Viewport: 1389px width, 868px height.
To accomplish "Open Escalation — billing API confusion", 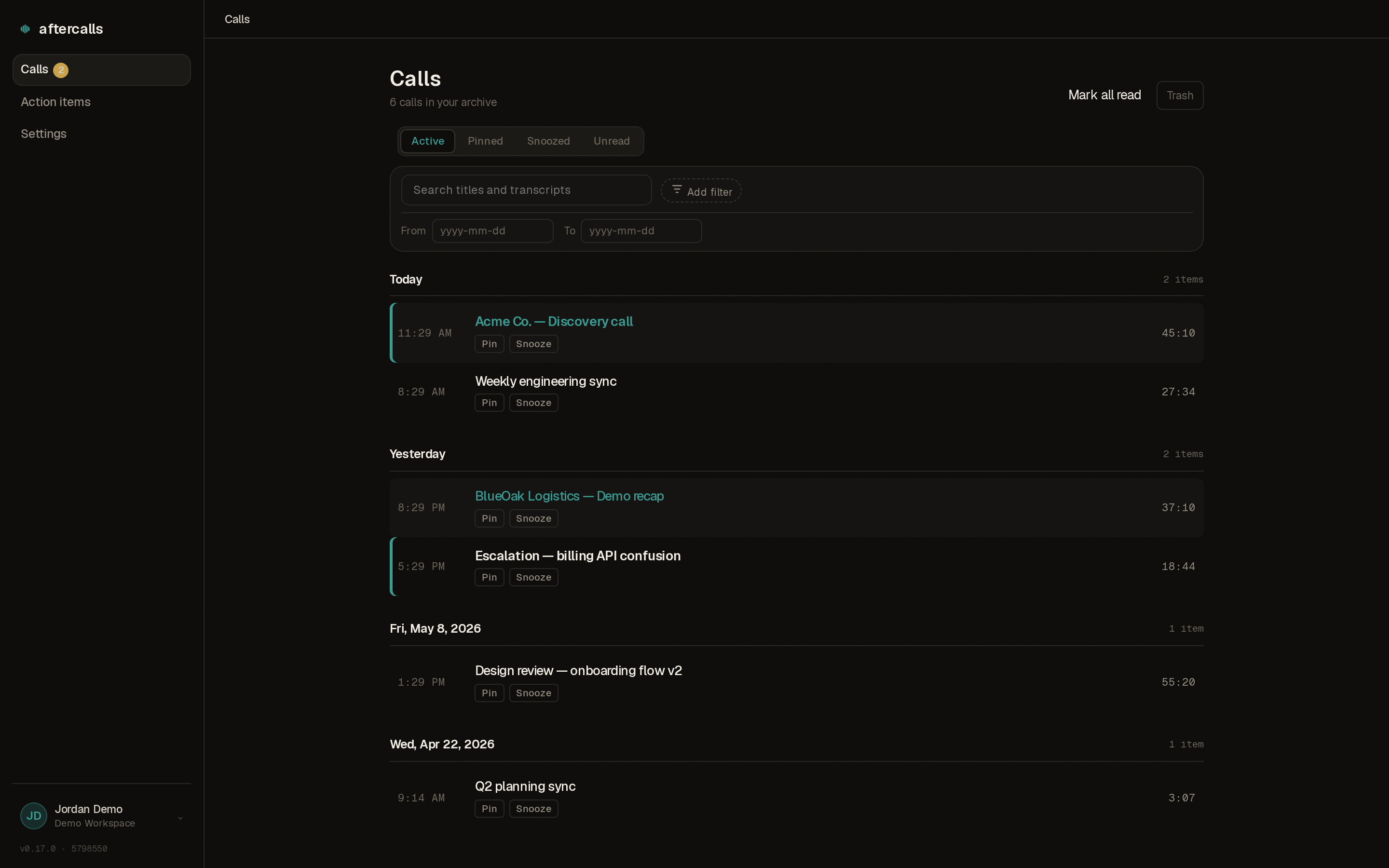I will 577,556.
